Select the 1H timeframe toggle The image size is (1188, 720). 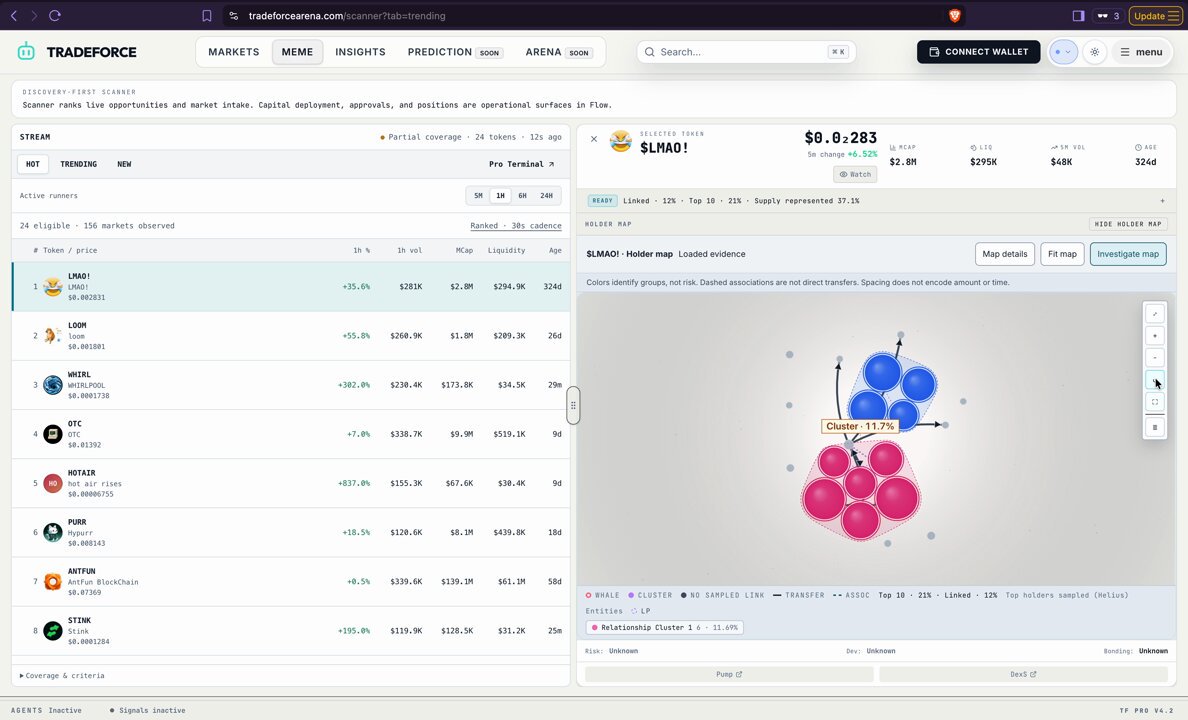[x=500, y=196]
